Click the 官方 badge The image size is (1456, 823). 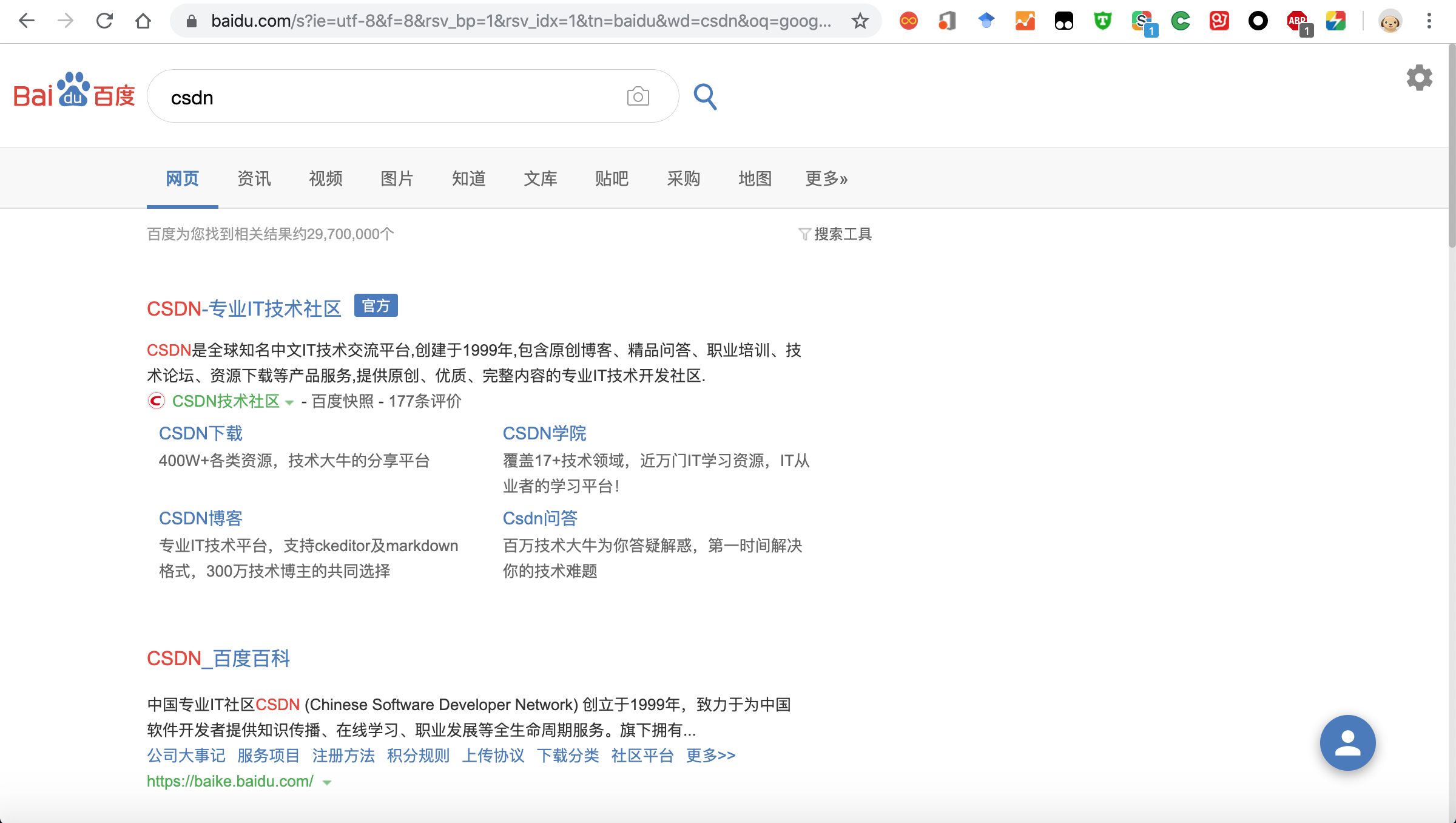(376, 306)
